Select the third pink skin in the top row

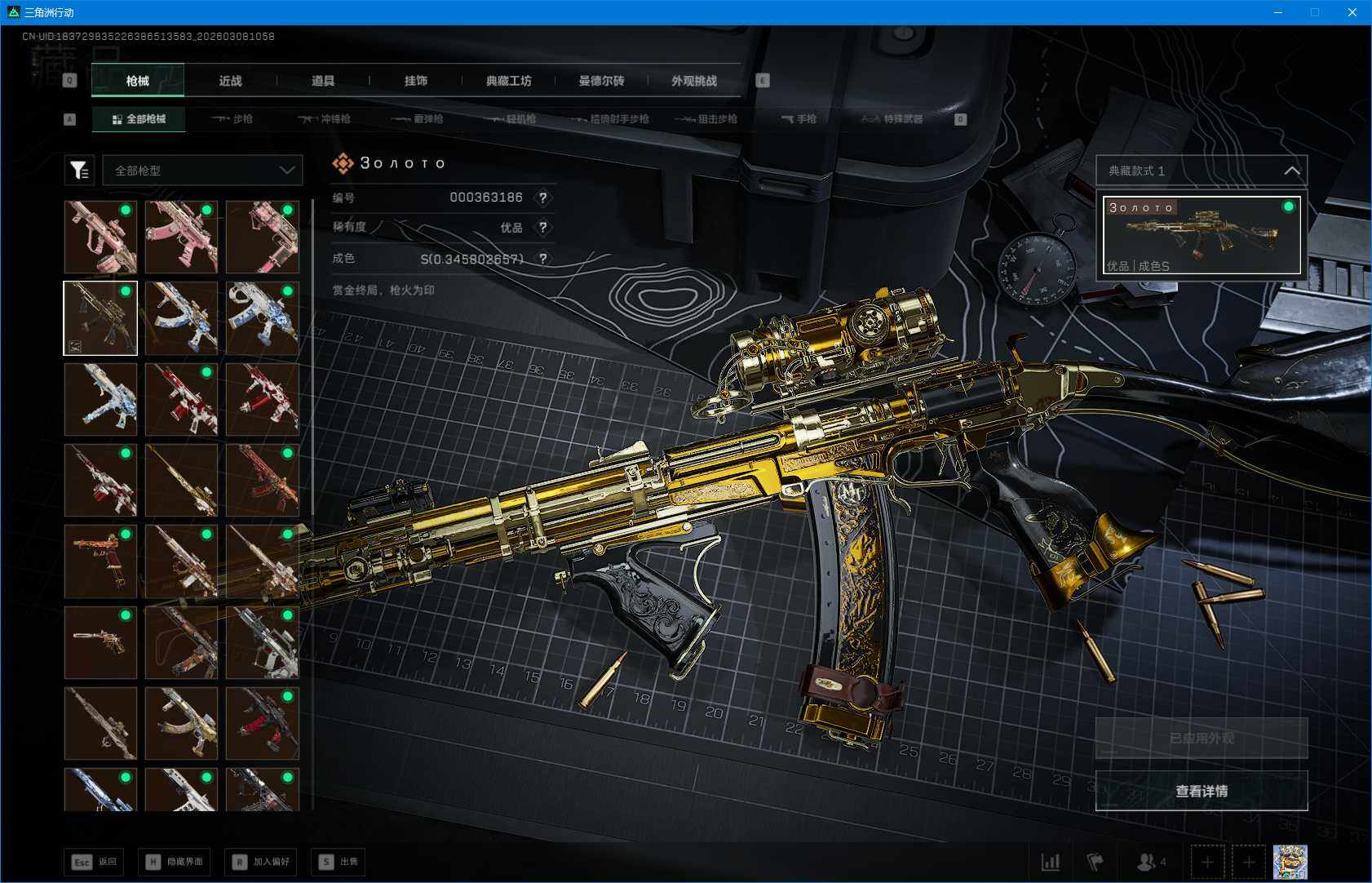[x=262, y=237]
